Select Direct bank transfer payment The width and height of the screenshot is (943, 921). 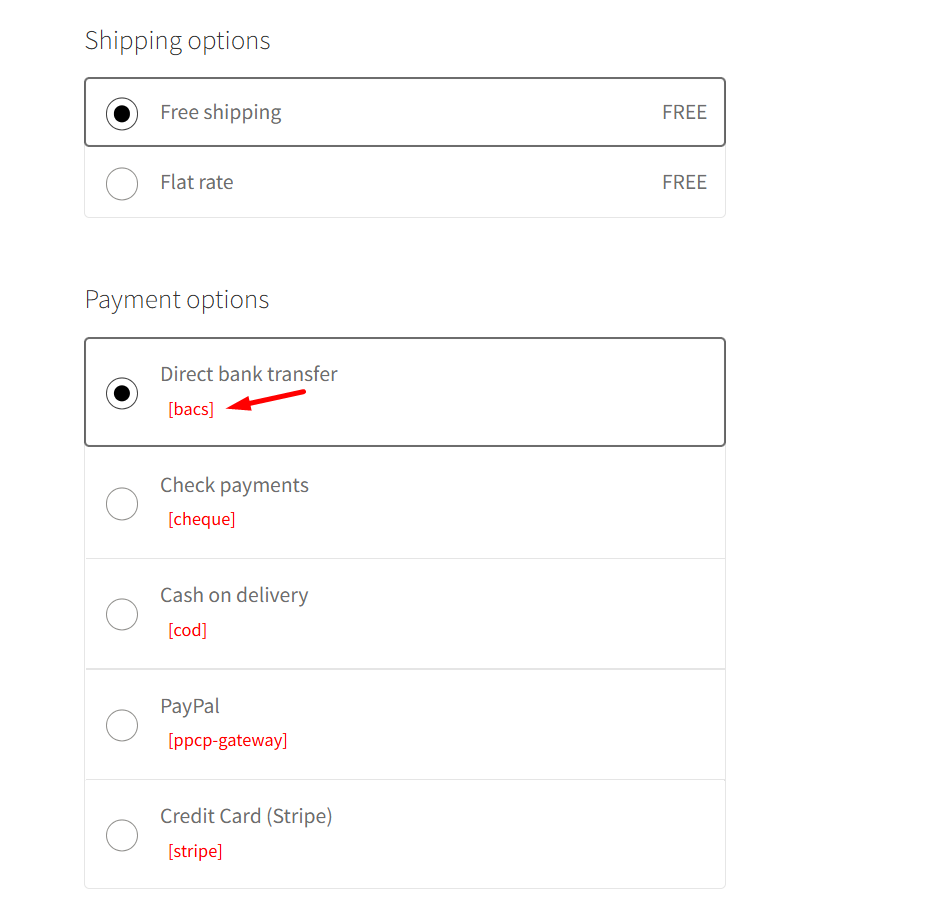click(x=121, y=393)
